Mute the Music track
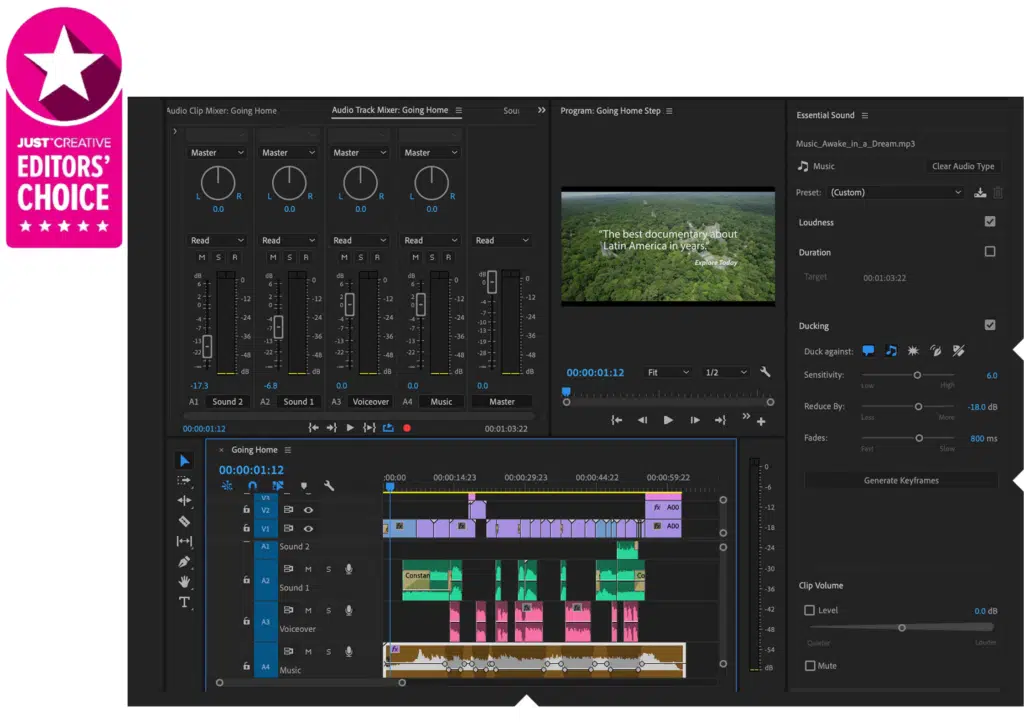Screen dimensions: 1024x724 308,652
